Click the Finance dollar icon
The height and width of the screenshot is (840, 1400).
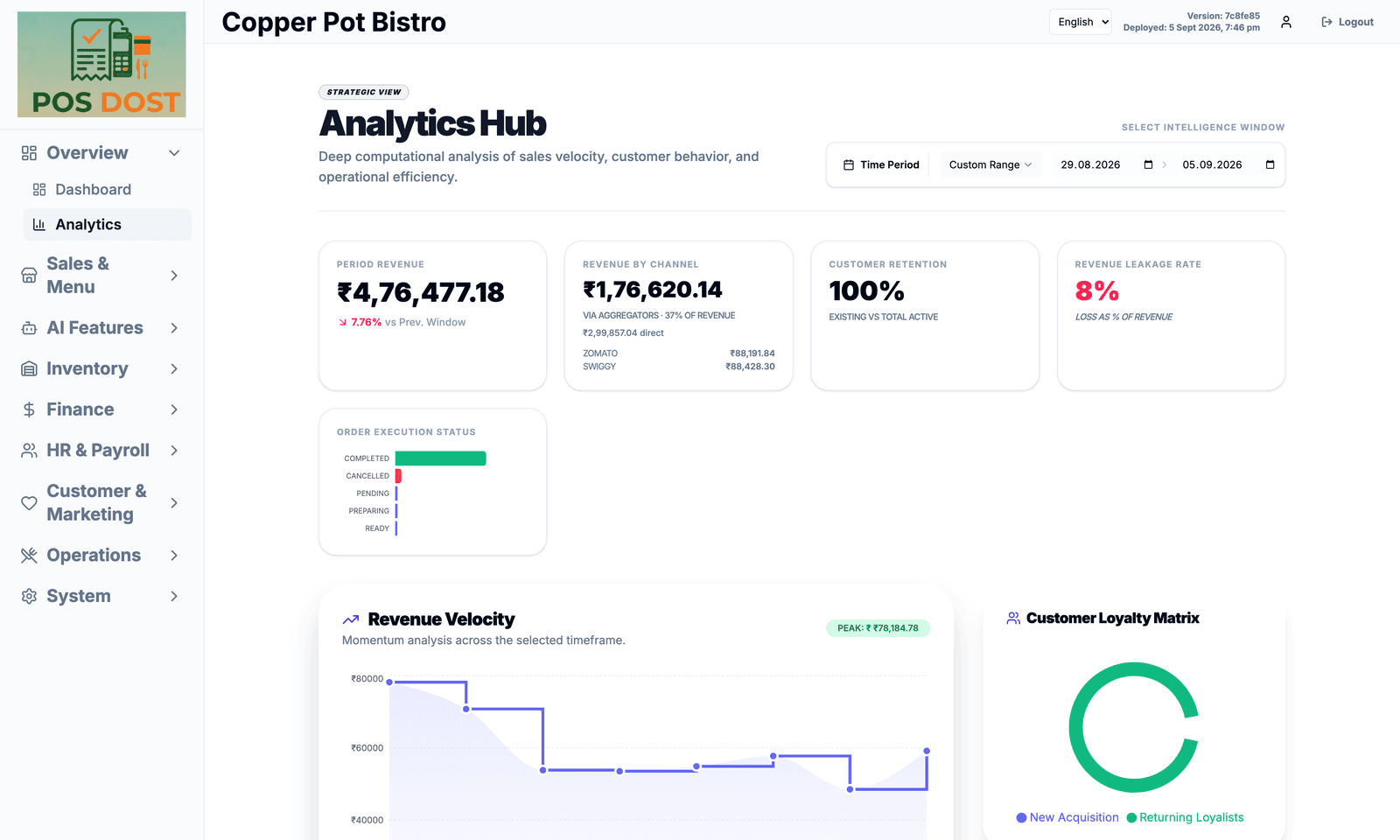29,409
